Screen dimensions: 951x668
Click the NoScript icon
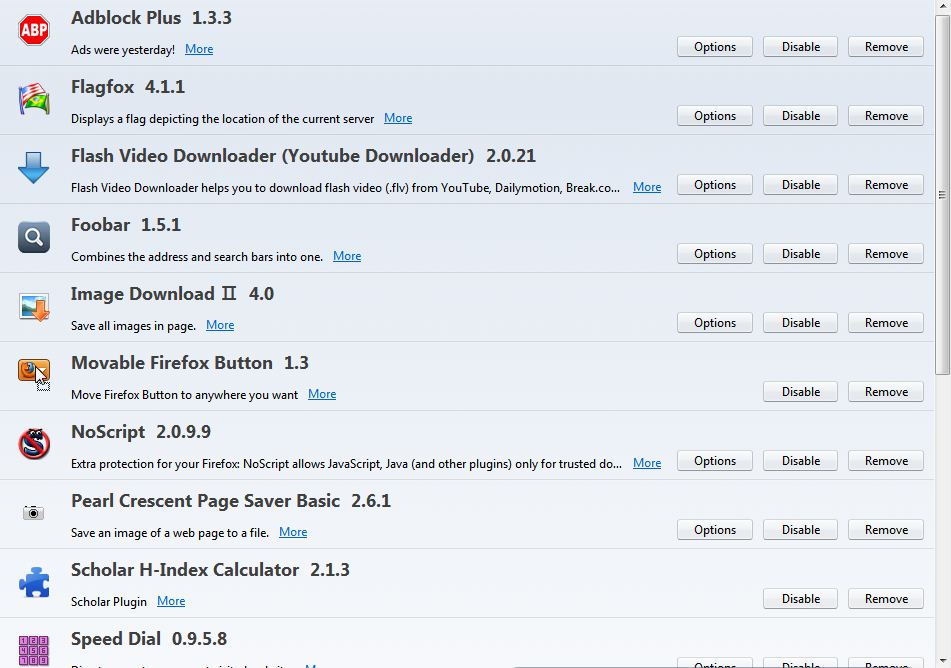coord(34,444)
